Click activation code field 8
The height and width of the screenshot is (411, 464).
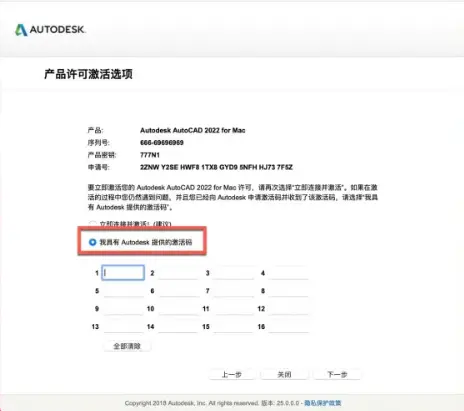289,291
